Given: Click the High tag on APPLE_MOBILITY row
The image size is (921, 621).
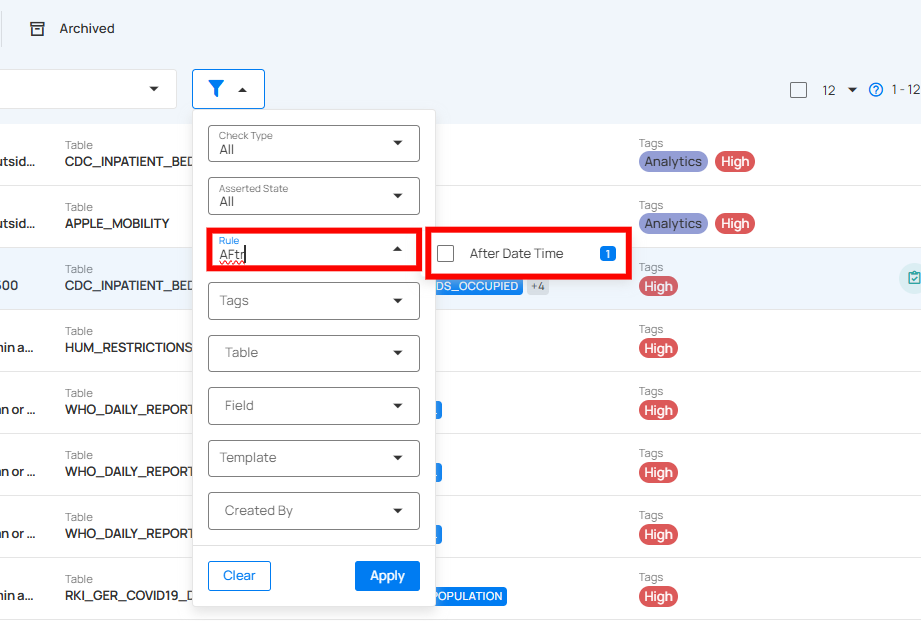Looking at the screenshot, I should 734,224.
